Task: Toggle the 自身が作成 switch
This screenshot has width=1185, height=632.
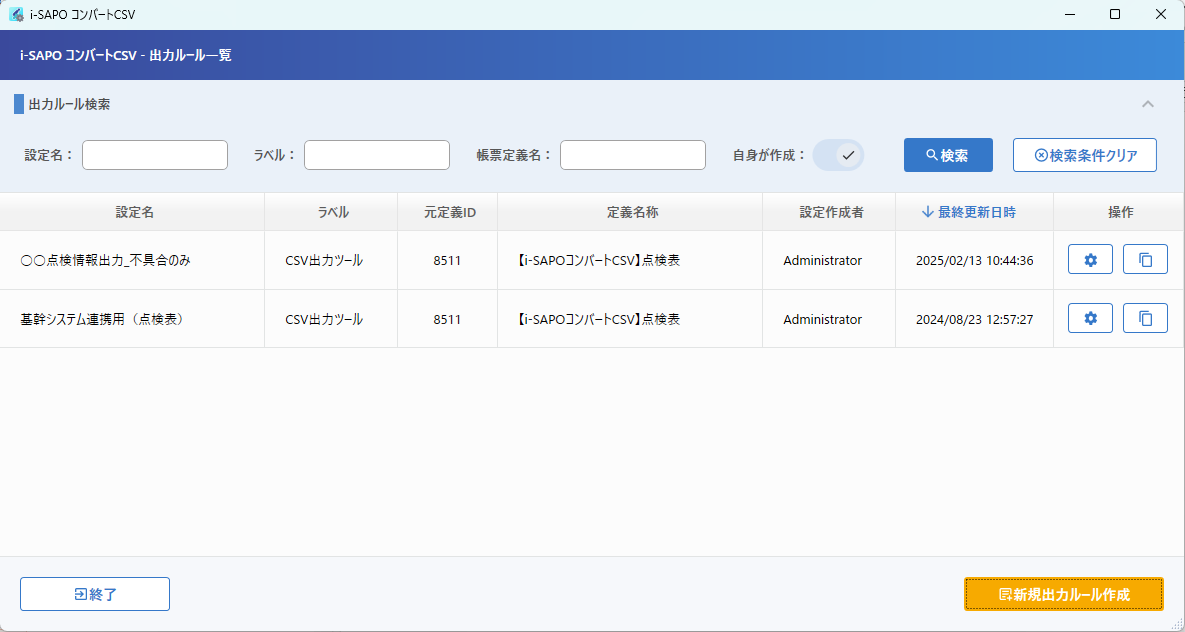Action: click(x=838, y=155)
